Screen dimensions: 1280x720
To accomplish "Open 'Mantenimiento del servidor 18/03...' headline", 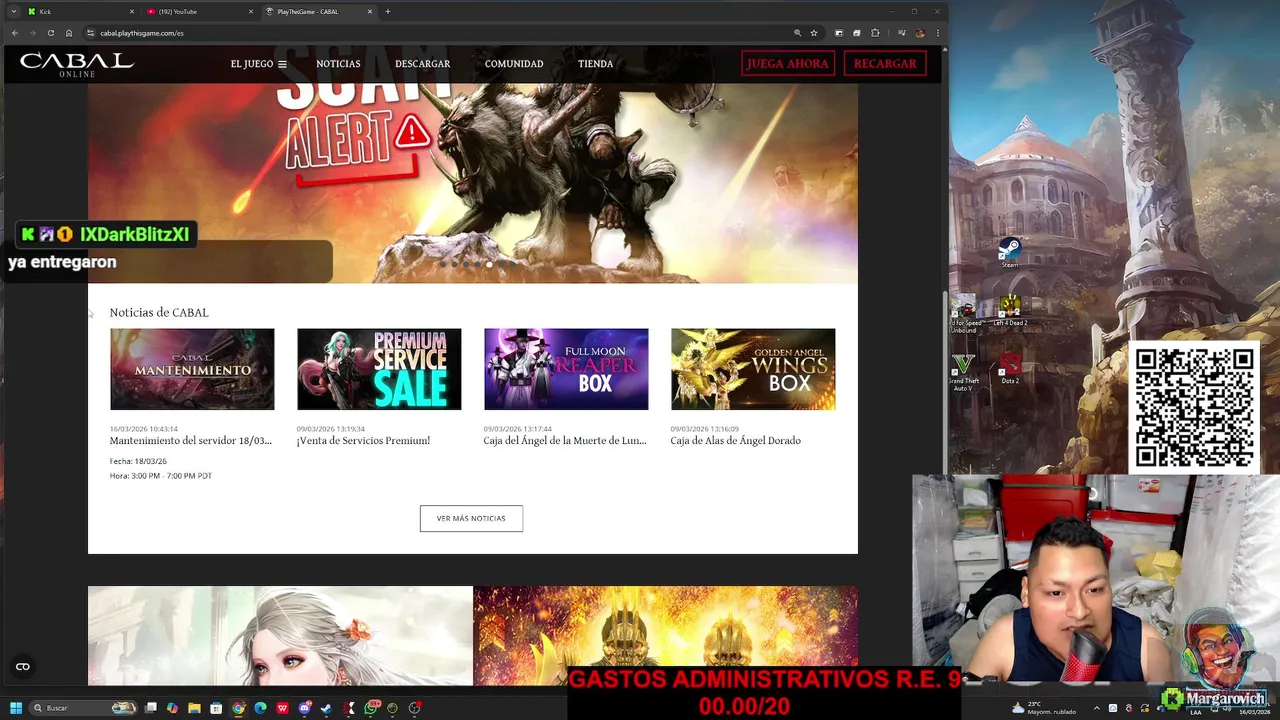I will coord(190,441).
